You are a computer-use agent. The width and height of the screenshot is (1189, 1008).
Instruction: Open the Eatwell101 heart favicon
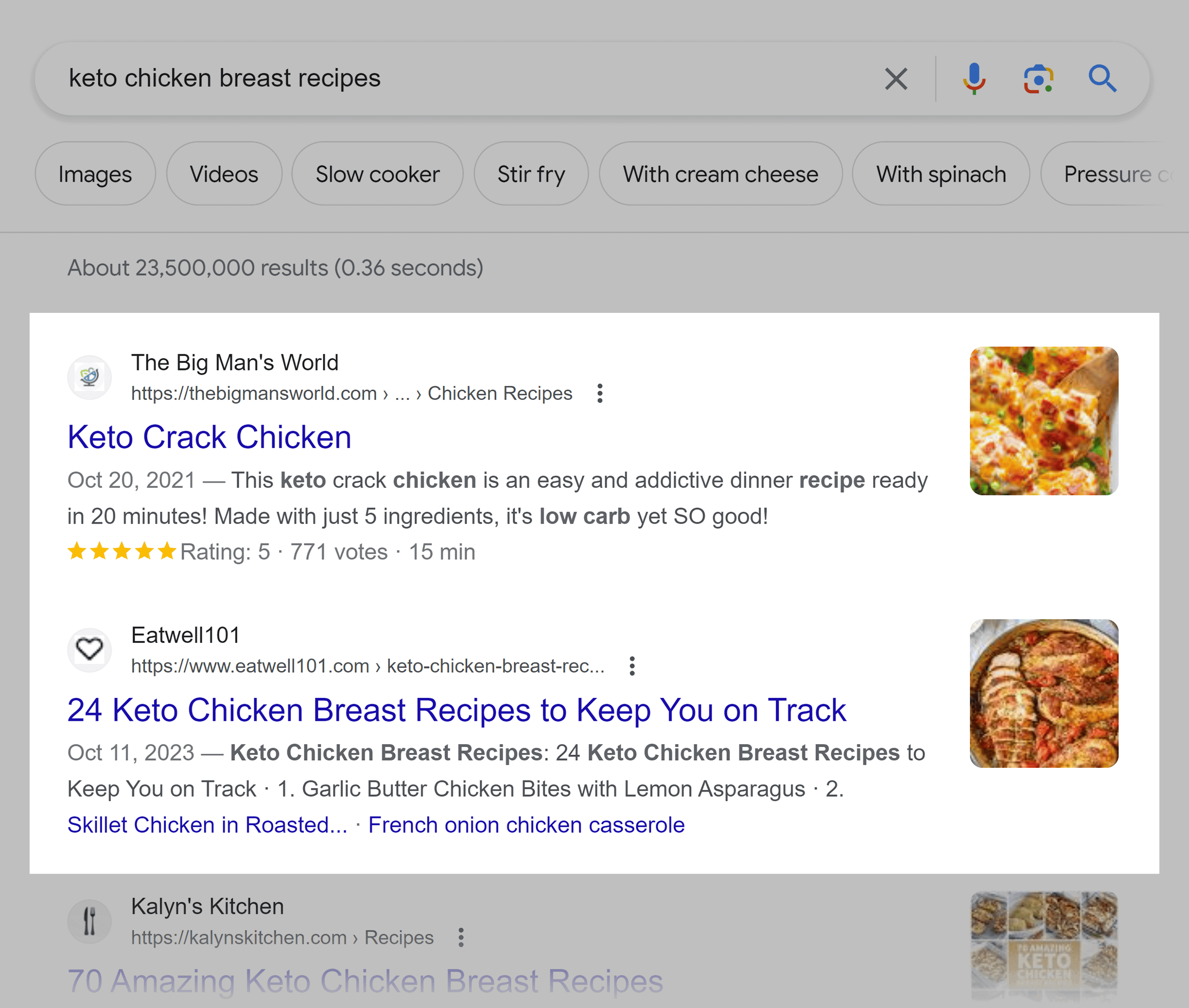(90, 649)
